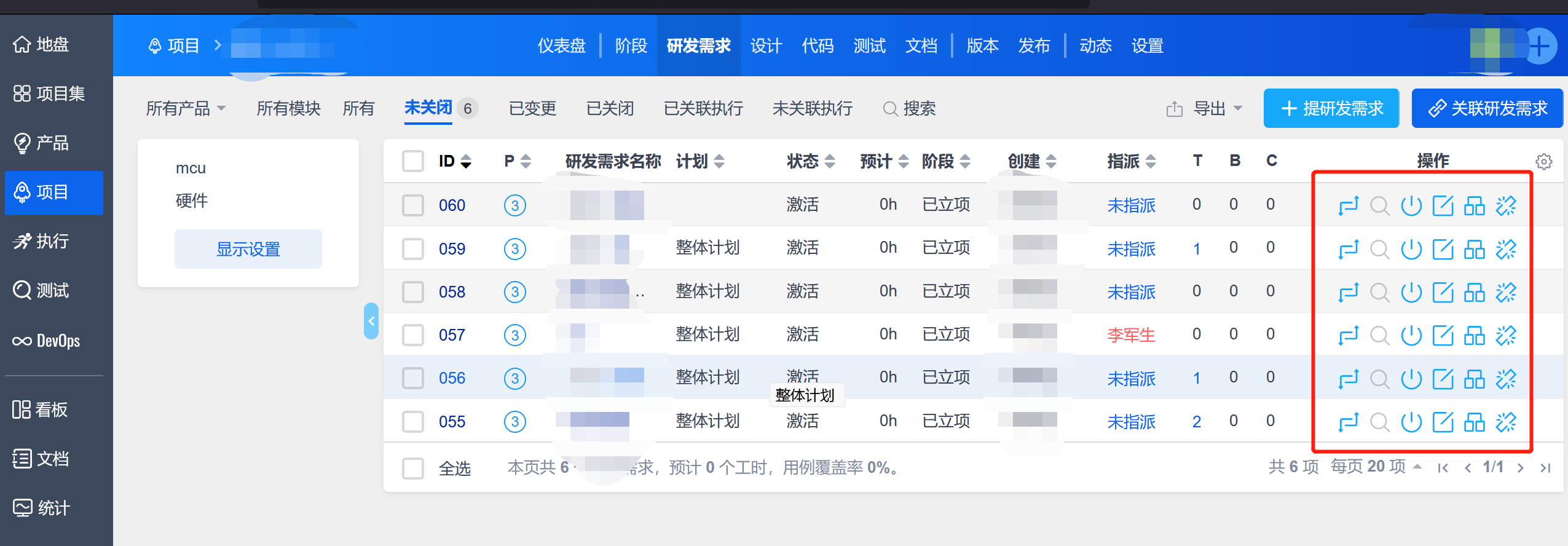Select the checkbox for requirement 057
Viewport: 1568px width, 546px height.
(x=412, y=335)
